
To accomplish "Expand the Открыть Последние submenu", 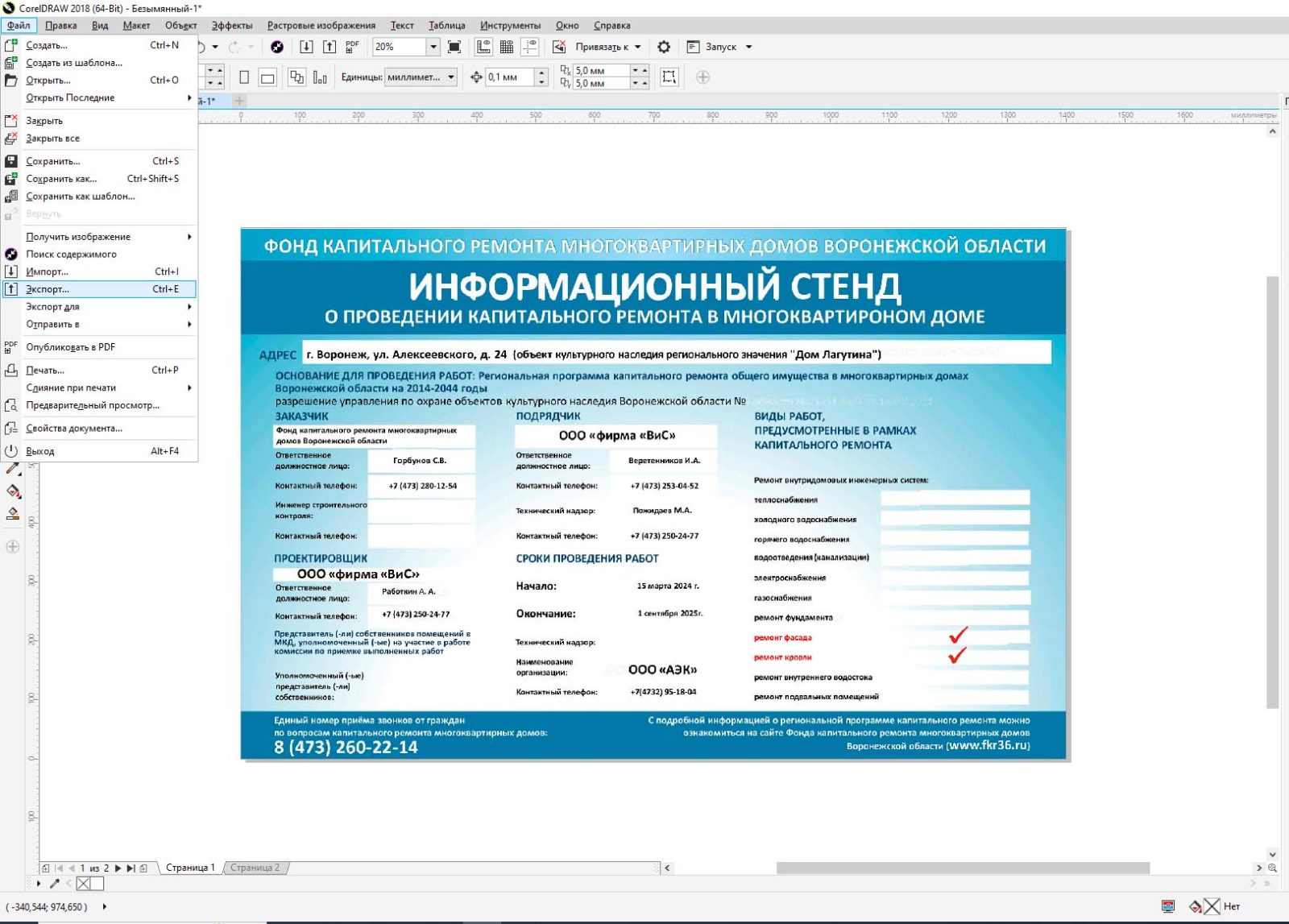I will (x=99, y=97).
